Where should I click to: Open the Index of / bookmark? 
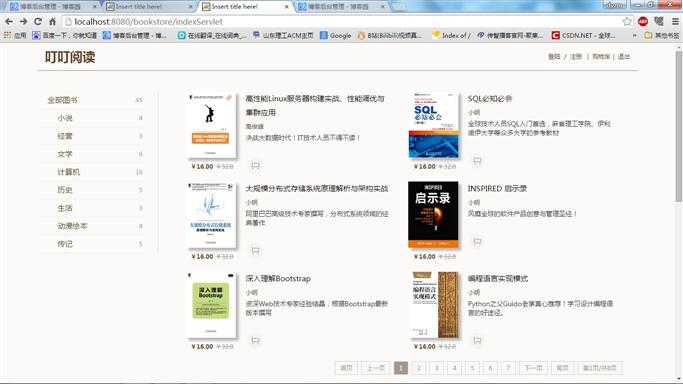pyautogui.click(x=451, y=35)
